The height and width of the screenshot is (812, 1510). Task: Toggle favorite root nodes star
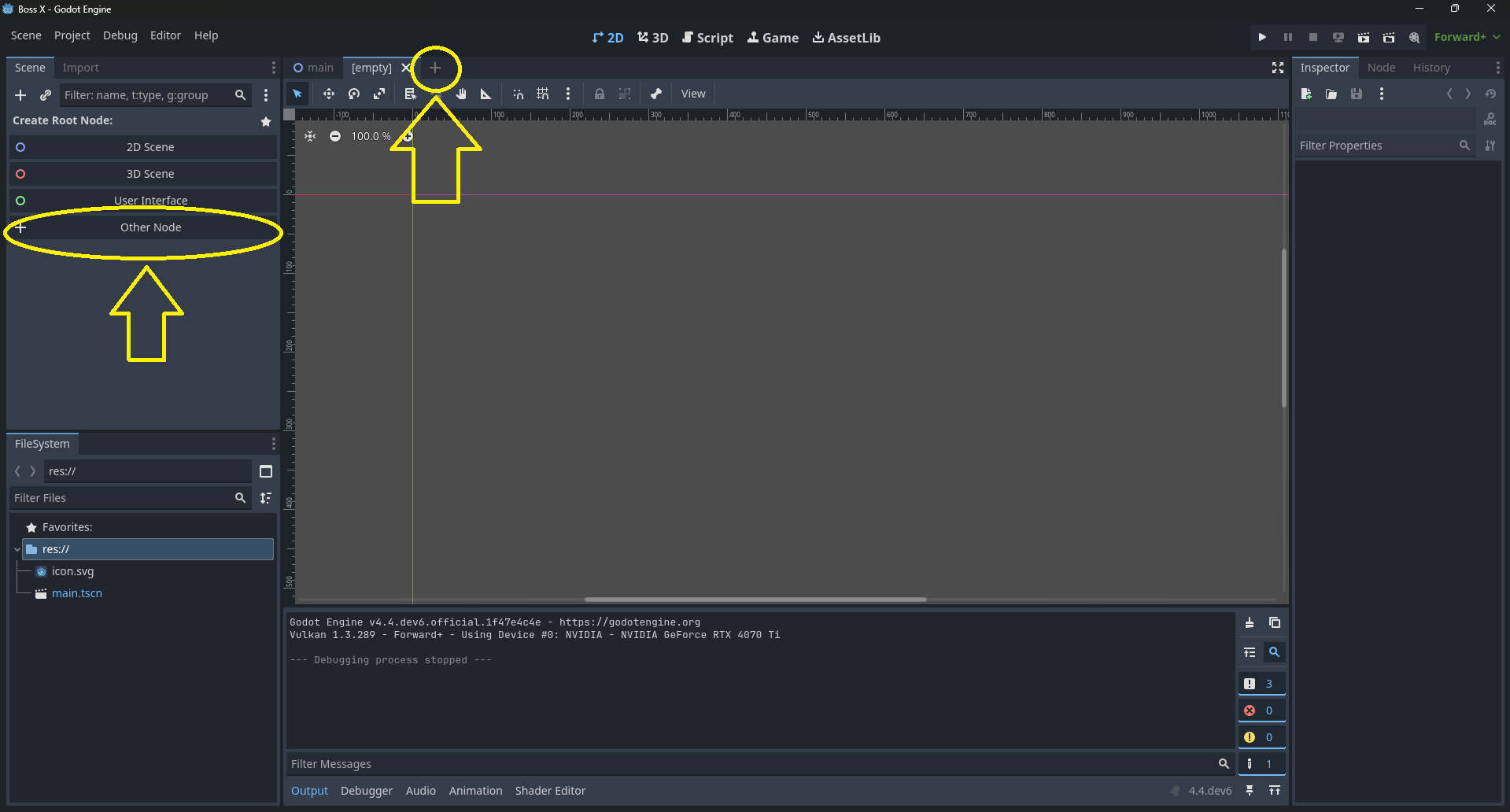[266, 121]
